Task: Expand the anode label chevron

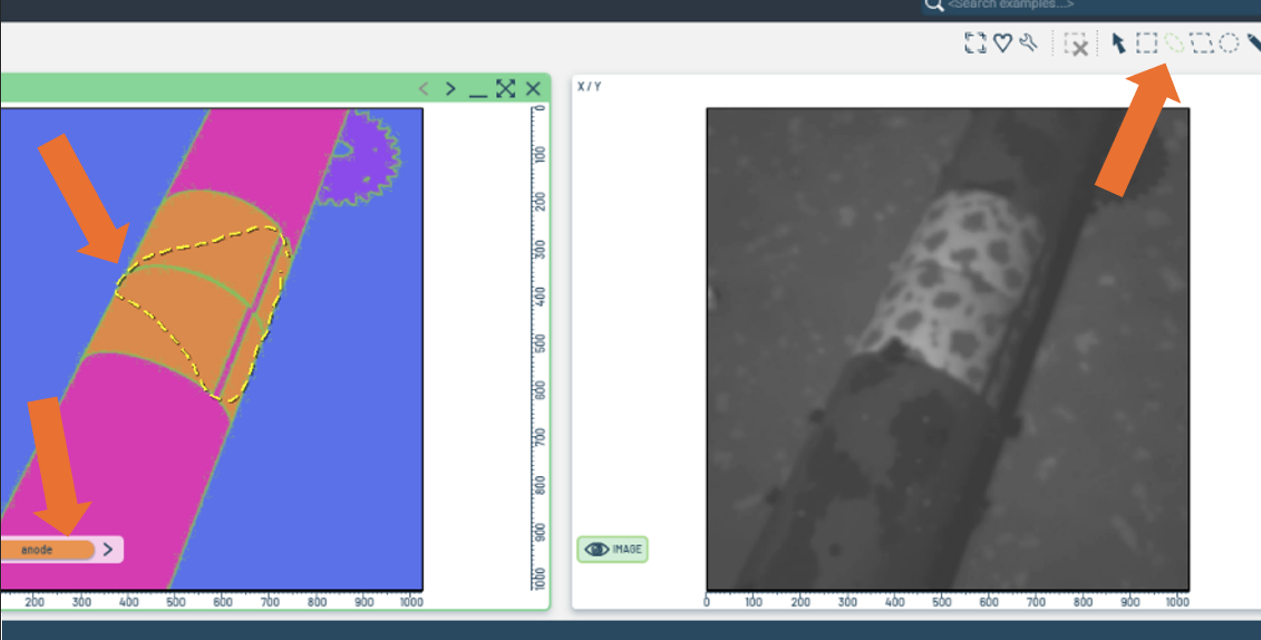Action: tap(108, 549)
